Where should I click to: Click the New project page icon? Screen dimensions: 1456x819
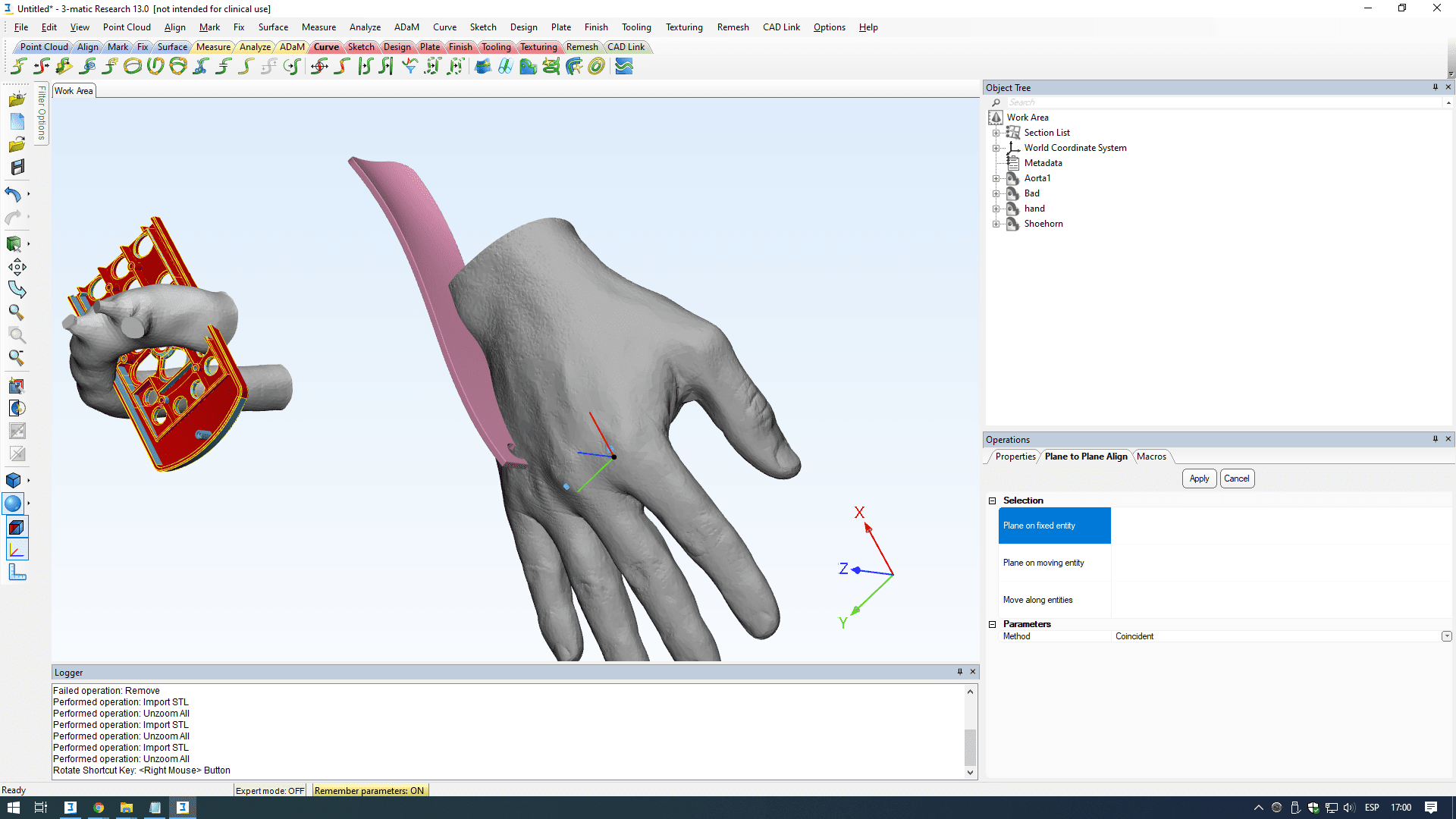tap(17, 121)
